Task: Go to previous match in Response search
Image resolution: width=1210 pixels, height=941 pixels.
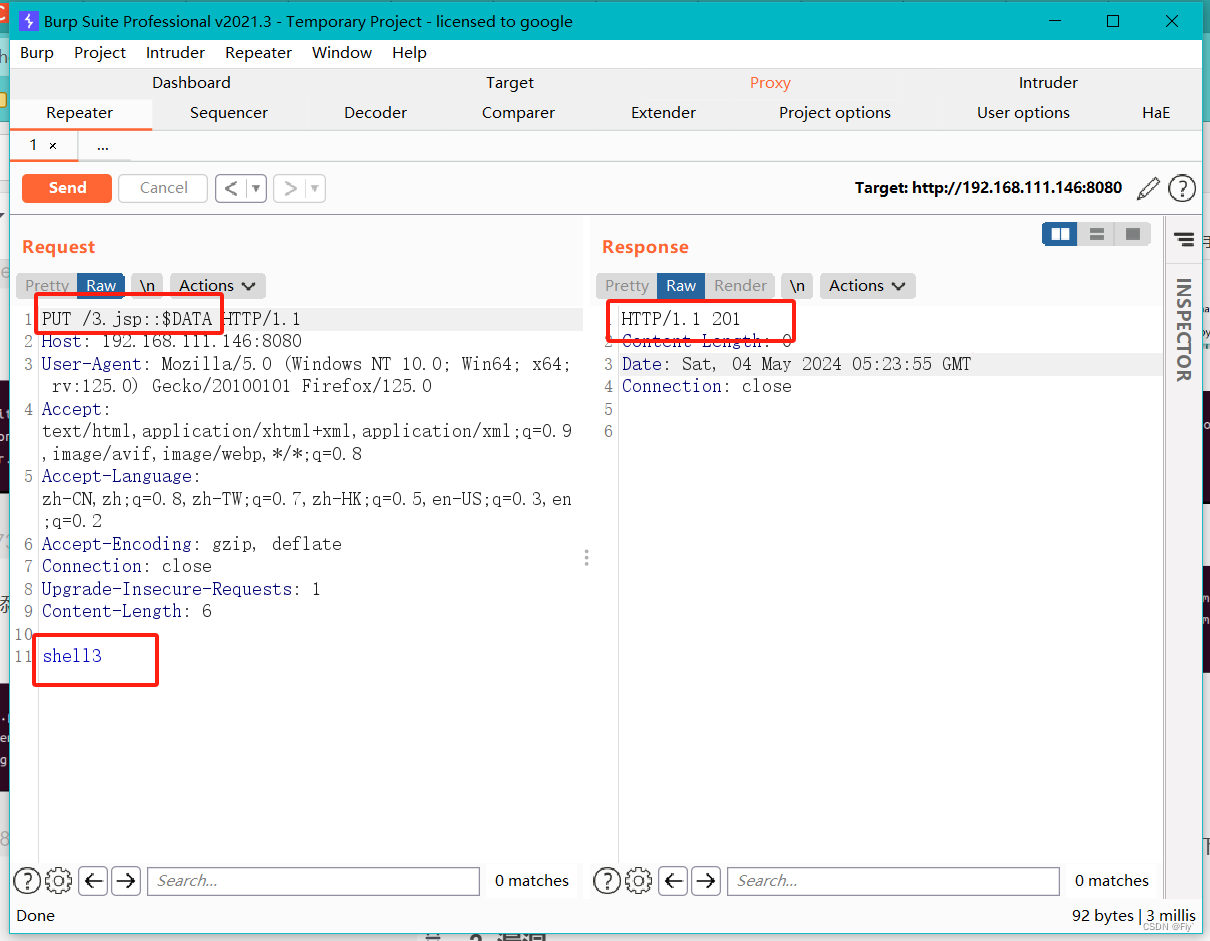Action: tap(674, 881)
